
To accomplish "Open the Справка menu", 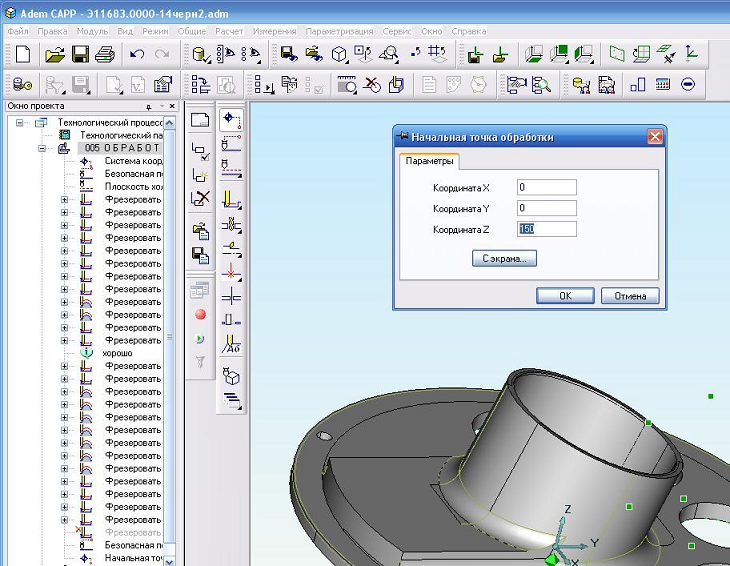I will pyautogui.click(x=469, y=31).
